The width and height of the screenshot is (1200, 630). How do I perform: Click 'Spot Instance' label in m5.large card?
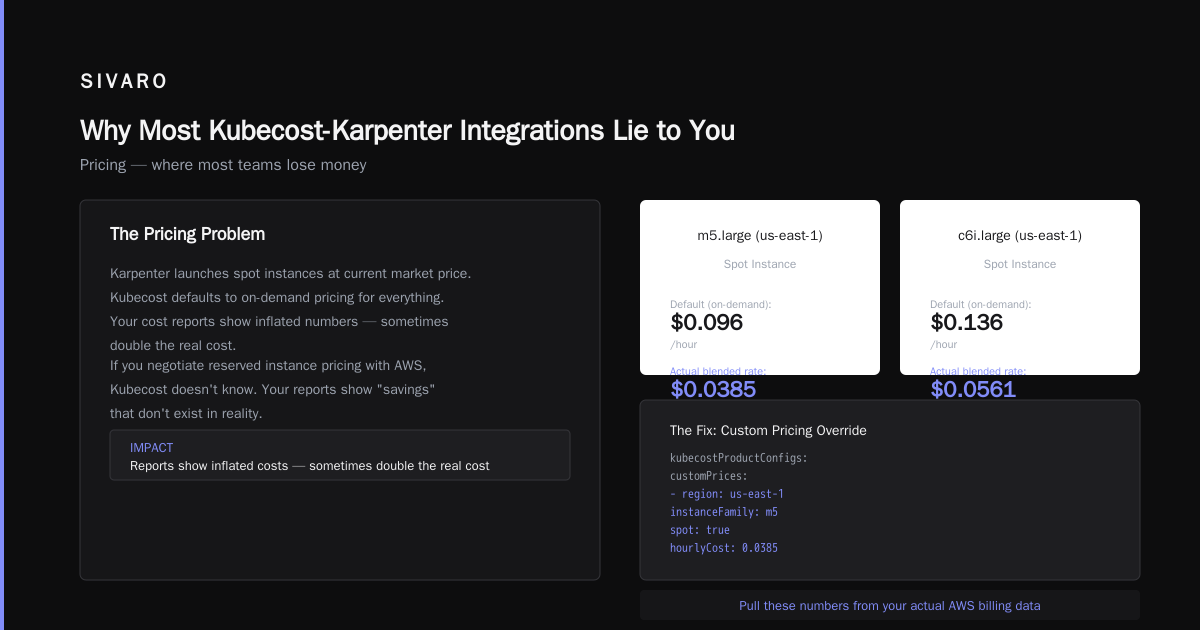(760, 264)
